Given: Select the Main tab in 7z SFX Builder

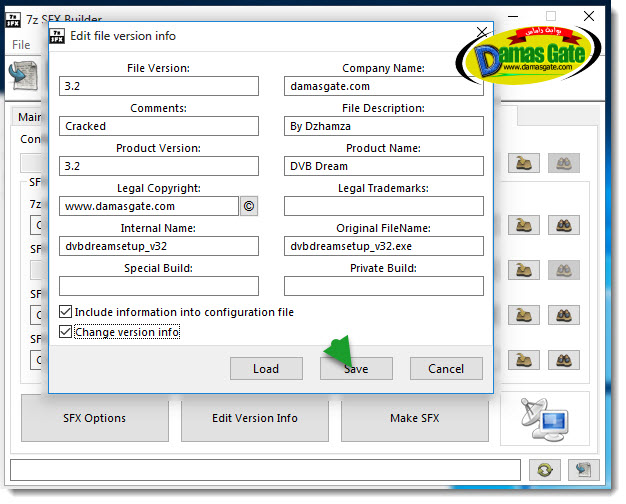Looking at the screenshot, I should tap(29, 117).
